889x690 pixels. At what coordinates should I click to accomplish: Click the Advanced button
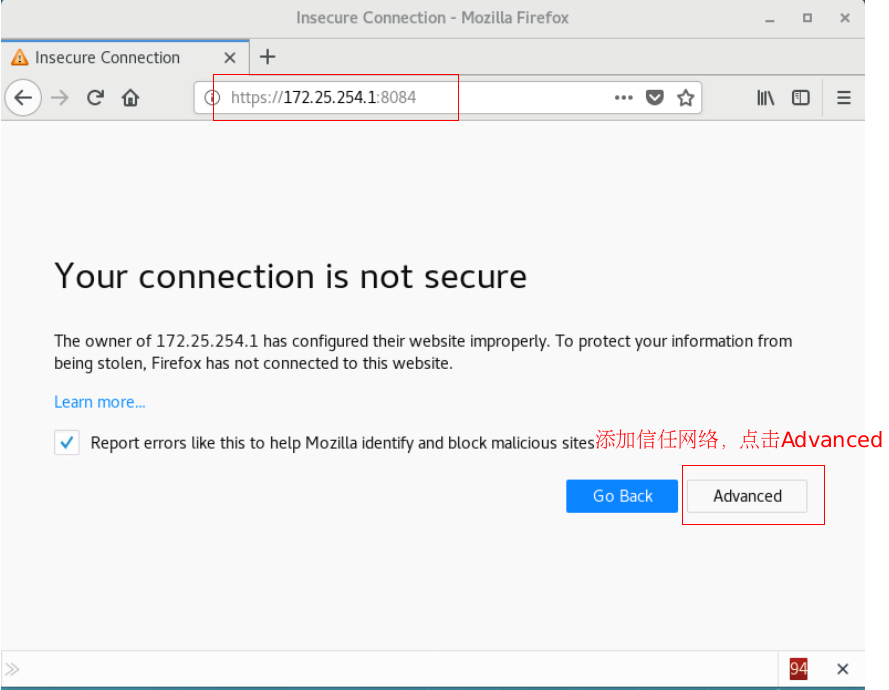click(747, 496)
